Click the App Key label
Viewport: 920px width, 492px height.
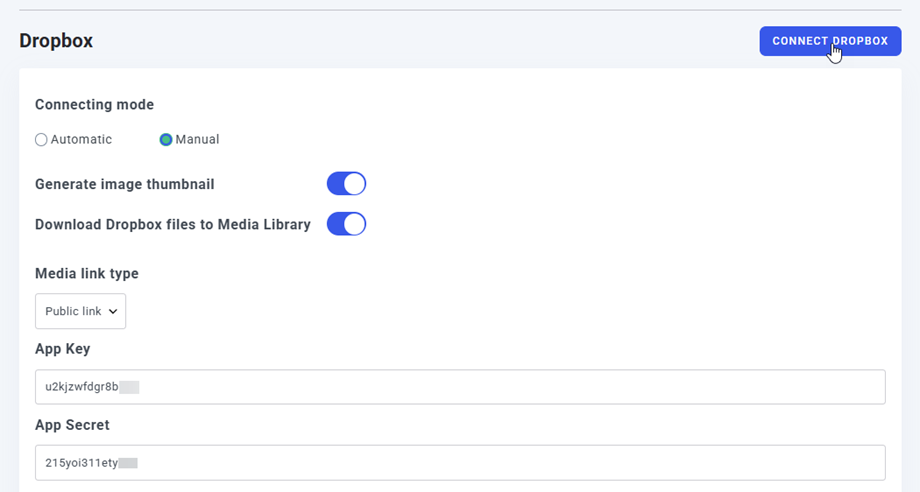63,349
